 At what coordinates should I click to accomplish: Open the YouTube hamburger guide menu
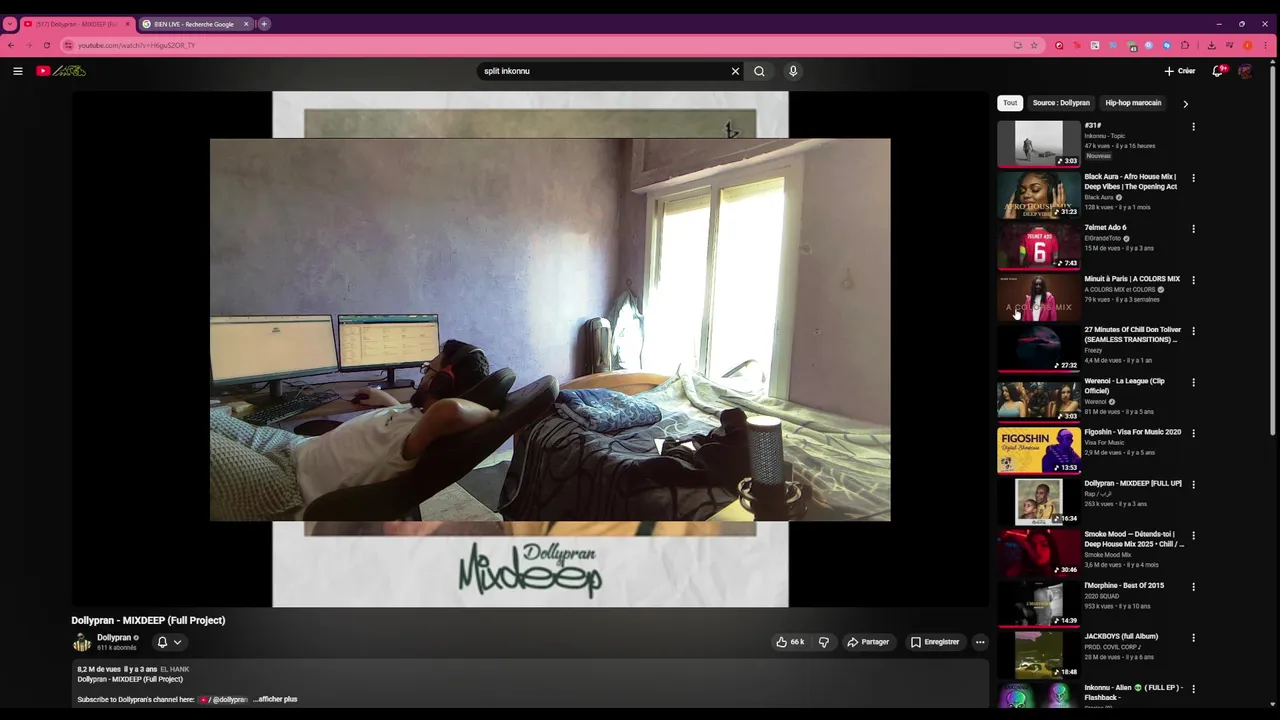click(17, 71)
